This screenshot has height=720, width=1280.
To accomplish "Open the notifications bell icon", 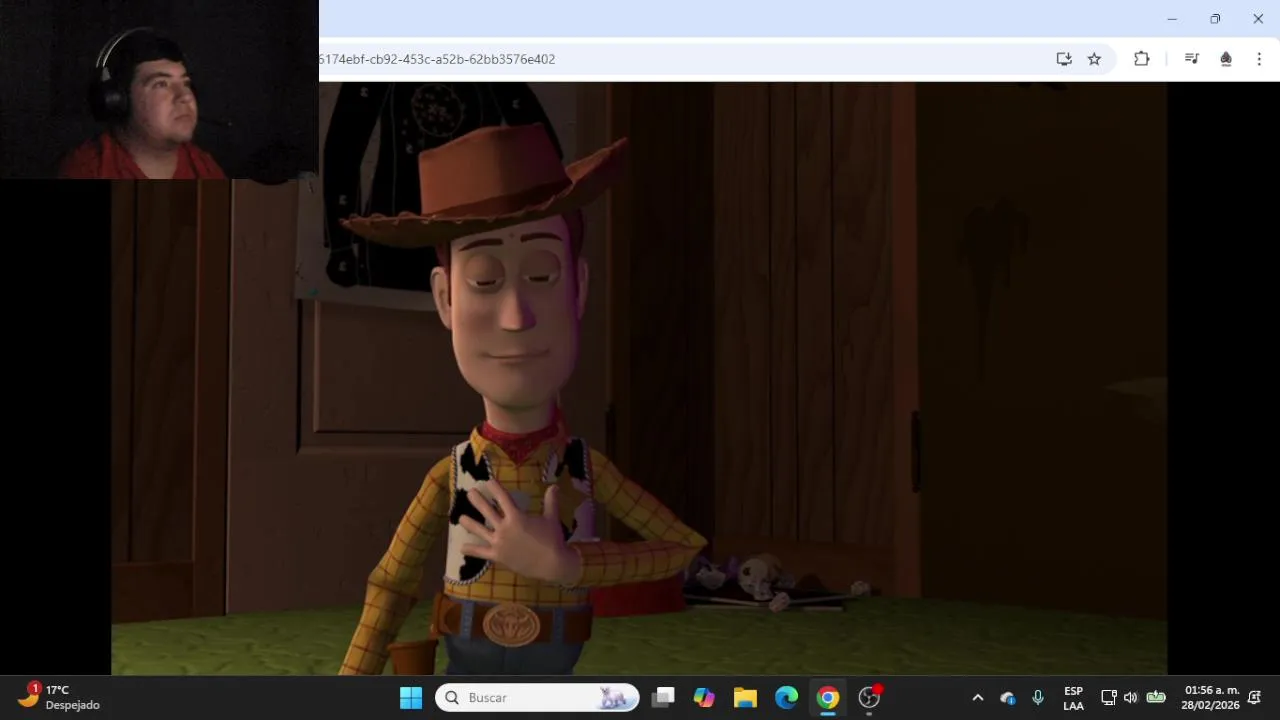I will coord(1255,698).
